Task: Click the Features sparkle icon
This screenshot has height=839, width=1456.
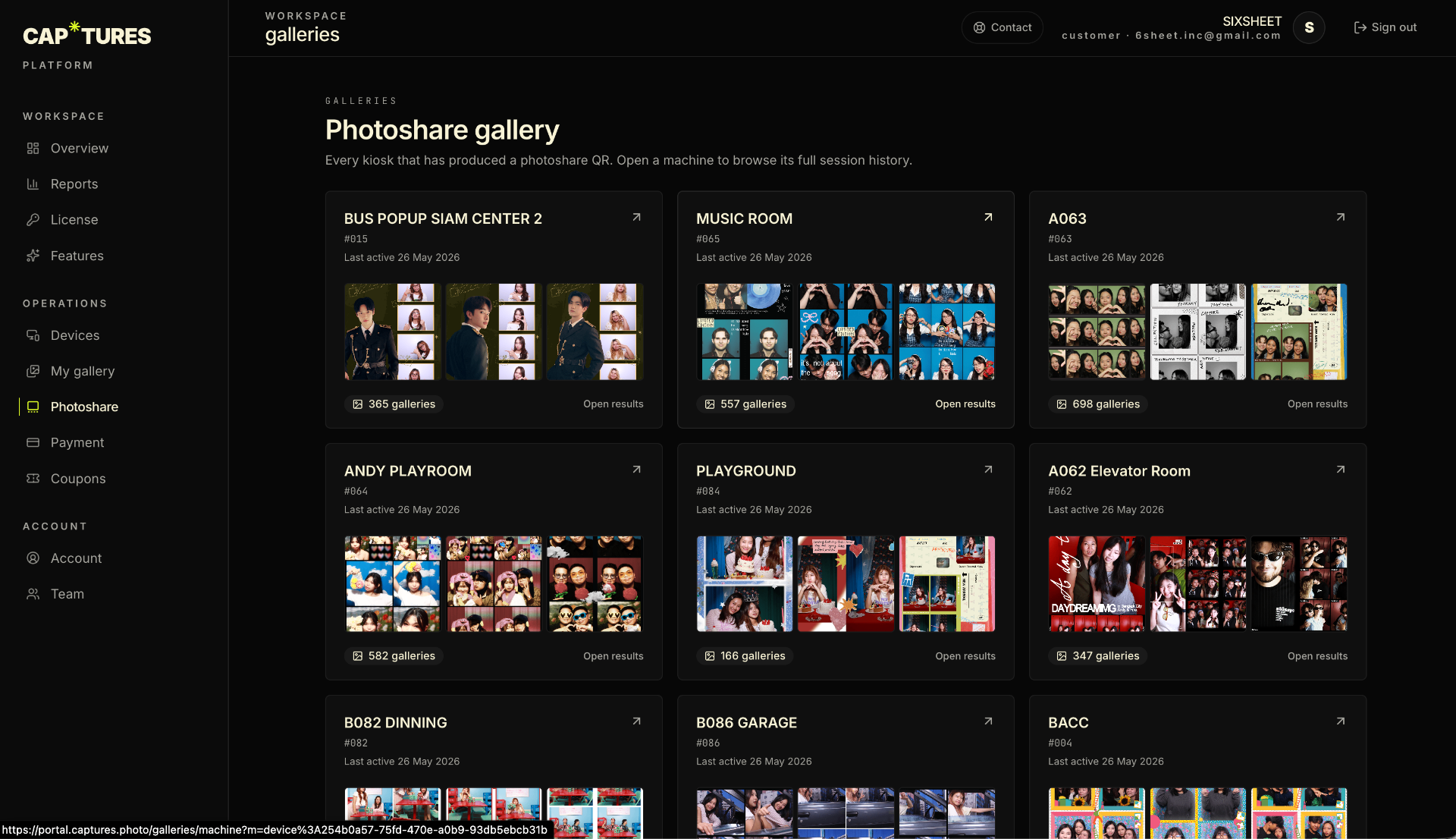Action: (x=33, y=256)
